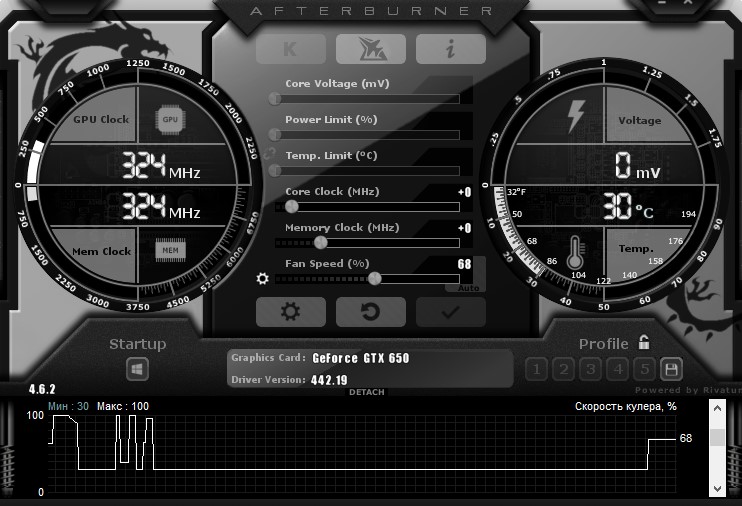Select profile slot 1

536,369
